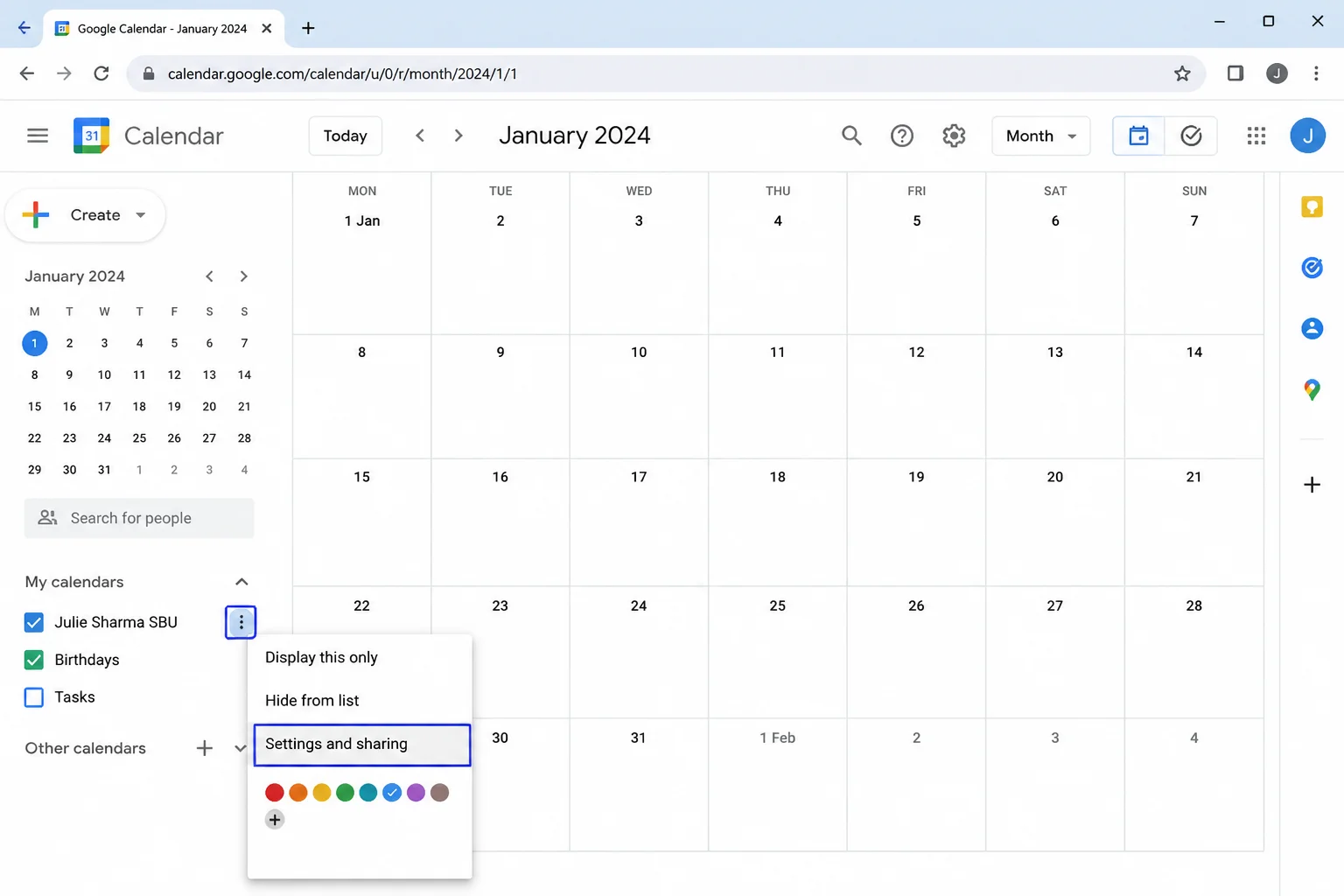The image size is (1344, 896).
Task: Show next month in mini calendar
Action: click(x=244, y=276)
